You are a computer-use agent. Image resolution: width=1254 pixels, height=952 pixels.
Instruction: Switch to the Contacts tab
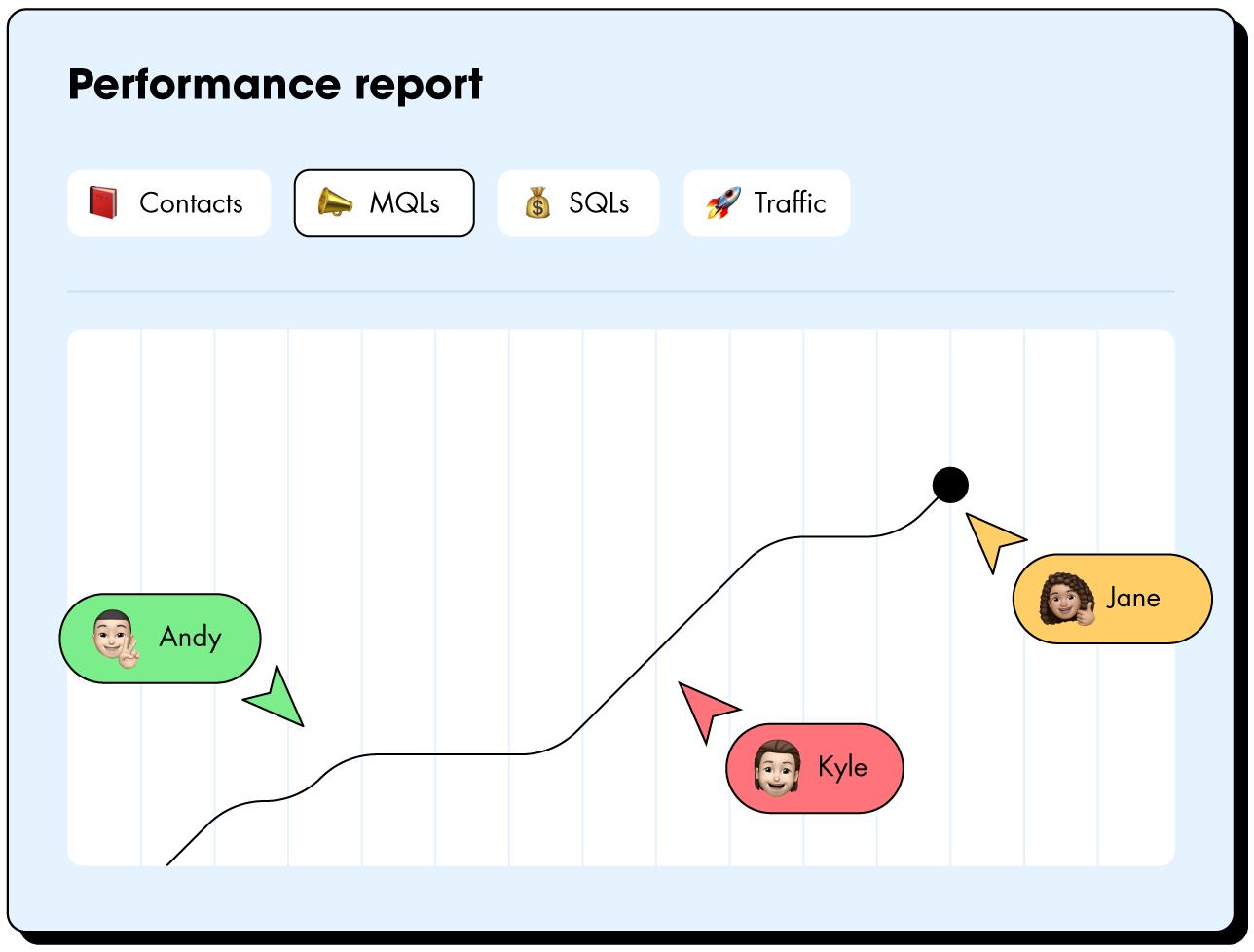point(168,203)
